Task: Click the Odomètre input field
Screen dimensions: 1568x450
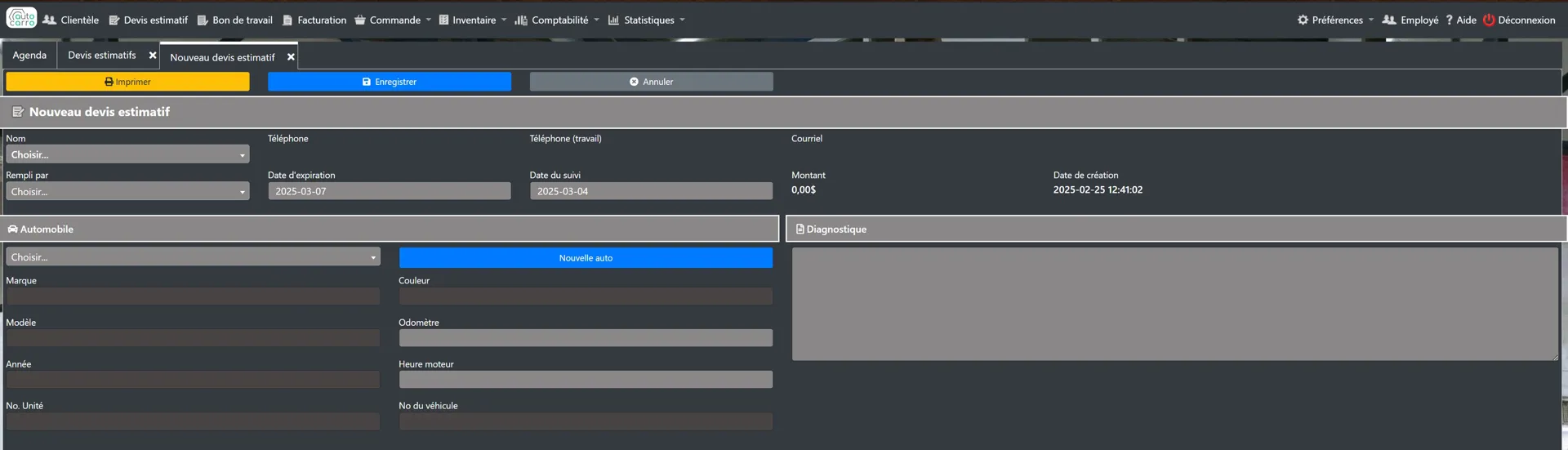Action: coord(586,337)
